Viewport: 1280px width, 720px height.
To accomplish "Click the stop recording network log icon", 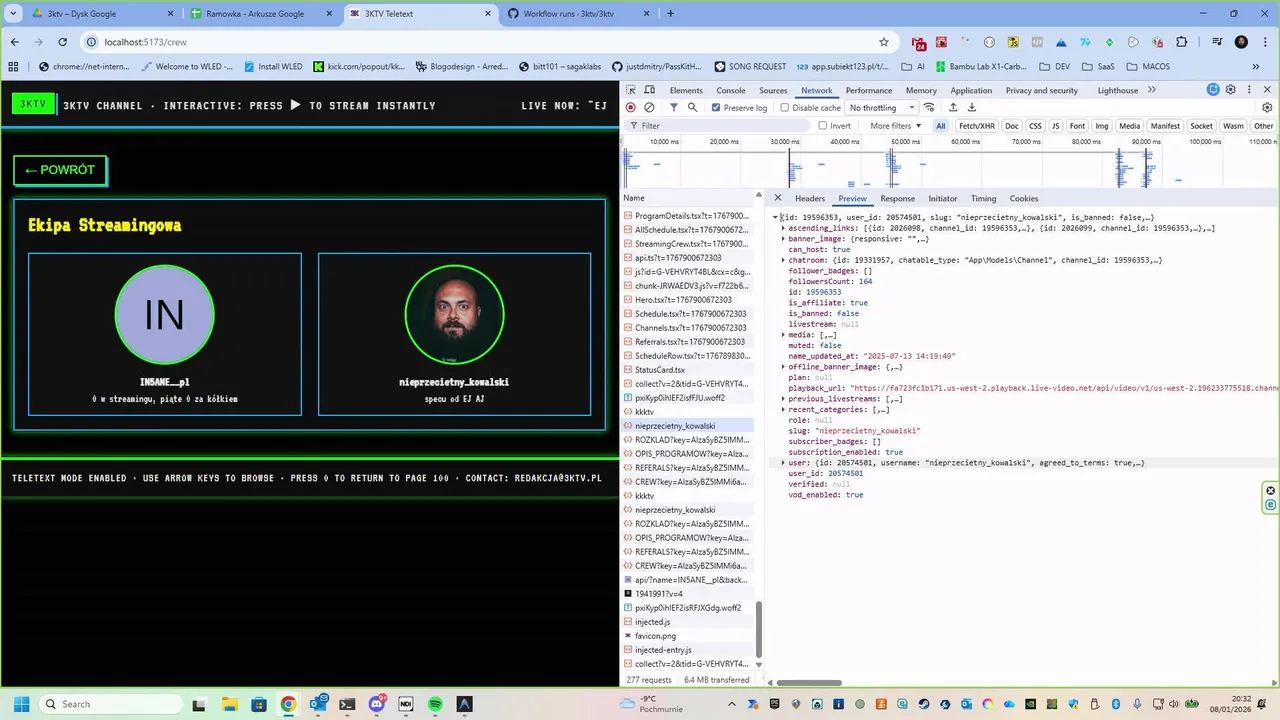I will pyautogui.click(x=630, y=107).
